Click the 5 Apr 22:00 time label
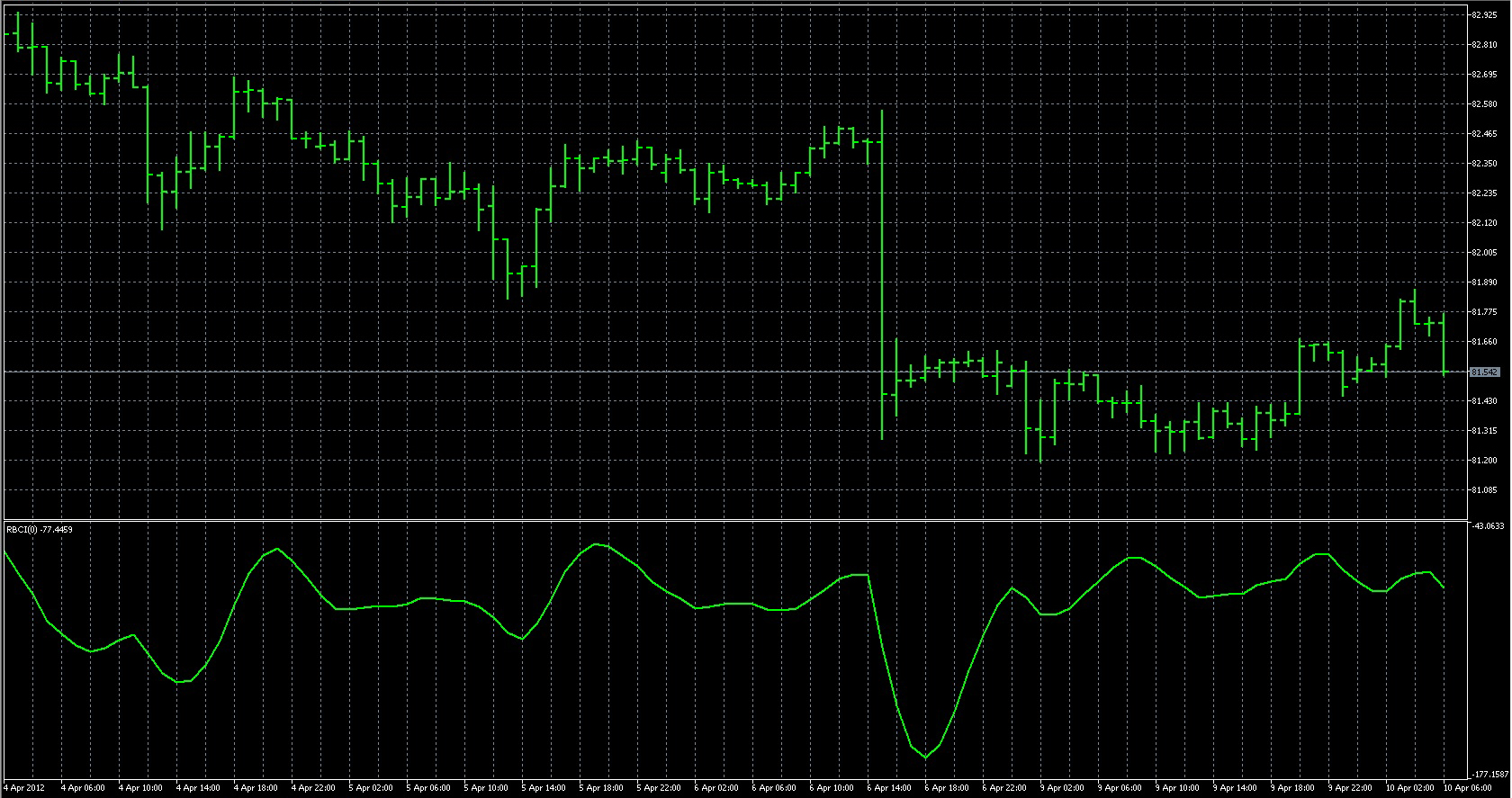The width and height of the screenshot is (1512, 798). 659,788
